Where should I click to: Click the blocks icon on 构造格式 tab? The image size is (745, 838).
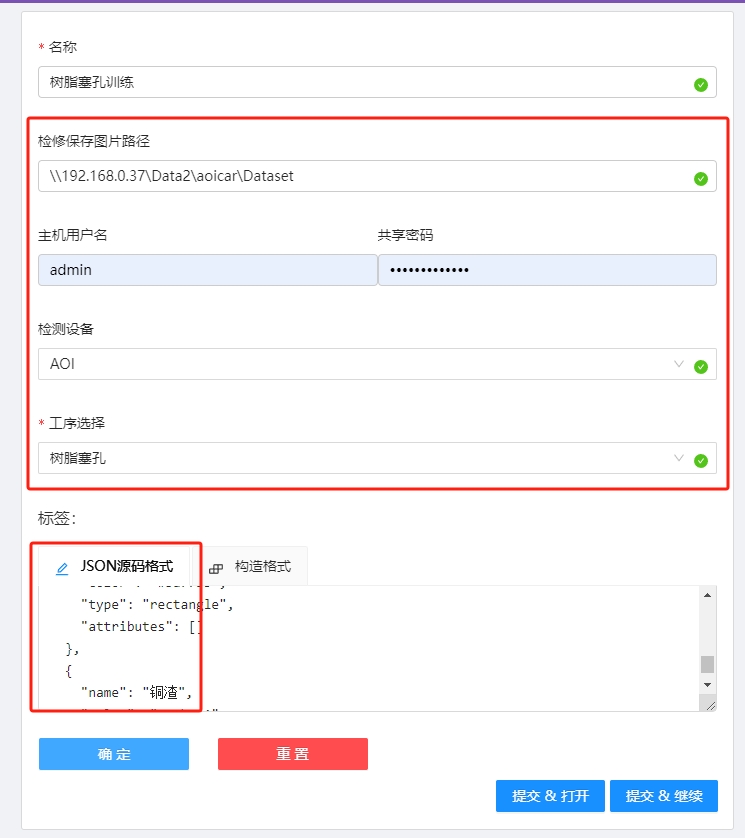click(216, 568)
